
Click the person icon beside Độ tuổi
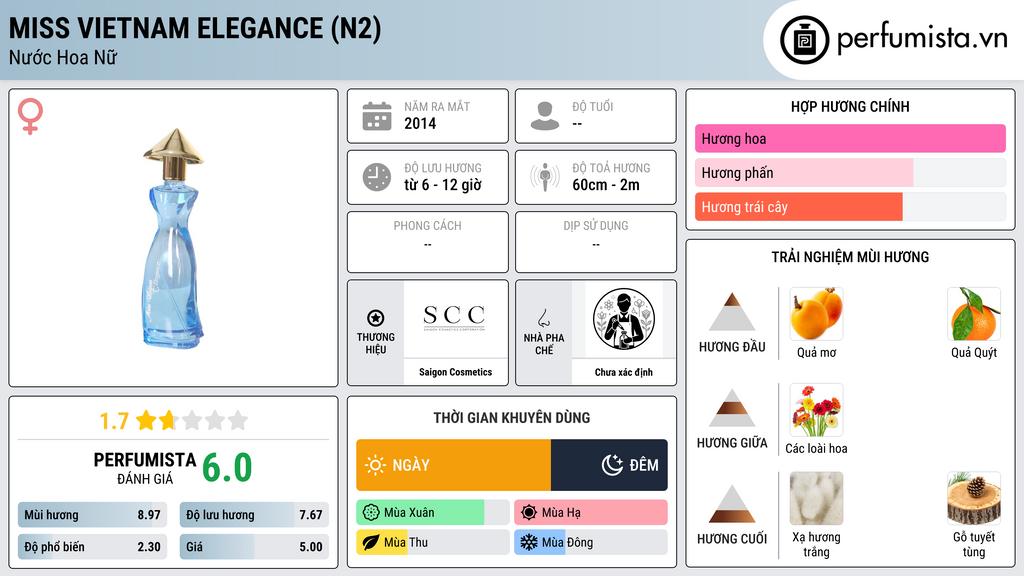point(545,116)
